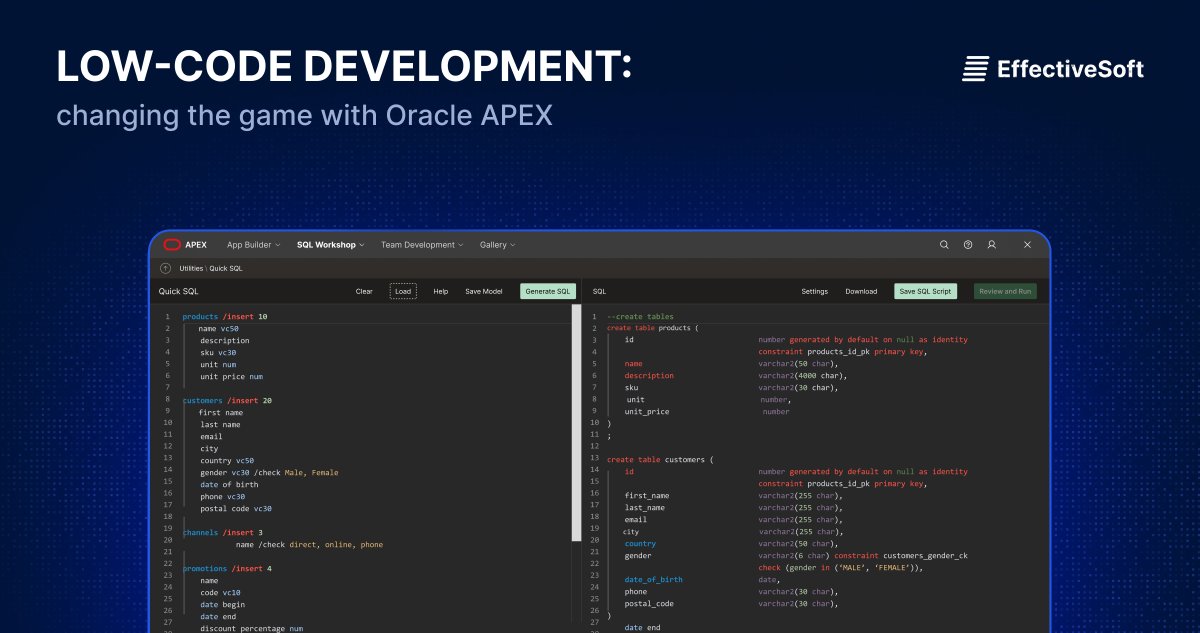Open the user account icon
This screenshot has height=633, width=1200.
pyautogui.click(x=992, y=244)
